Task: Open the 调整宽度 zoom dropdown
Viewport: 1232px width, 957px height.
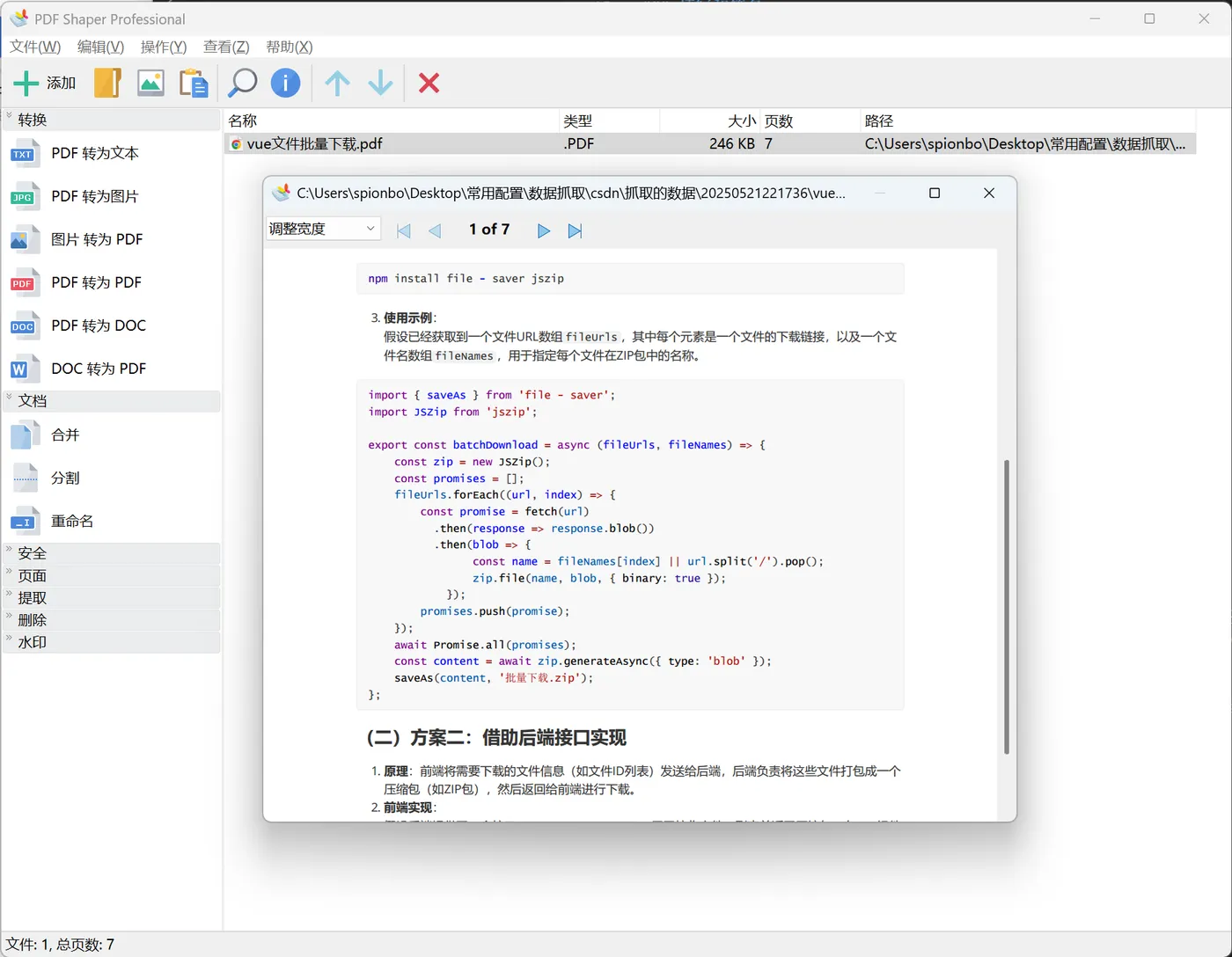Action: pos(323,229)
